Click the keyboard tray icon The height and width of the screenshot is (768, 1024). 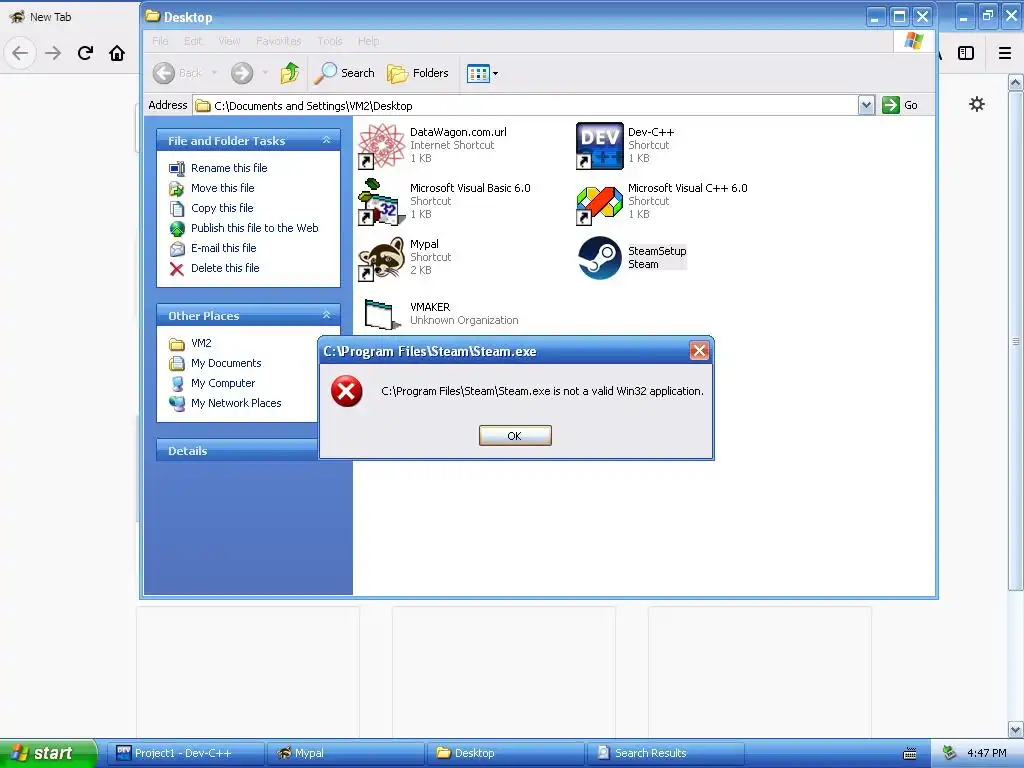click(909, 754)
